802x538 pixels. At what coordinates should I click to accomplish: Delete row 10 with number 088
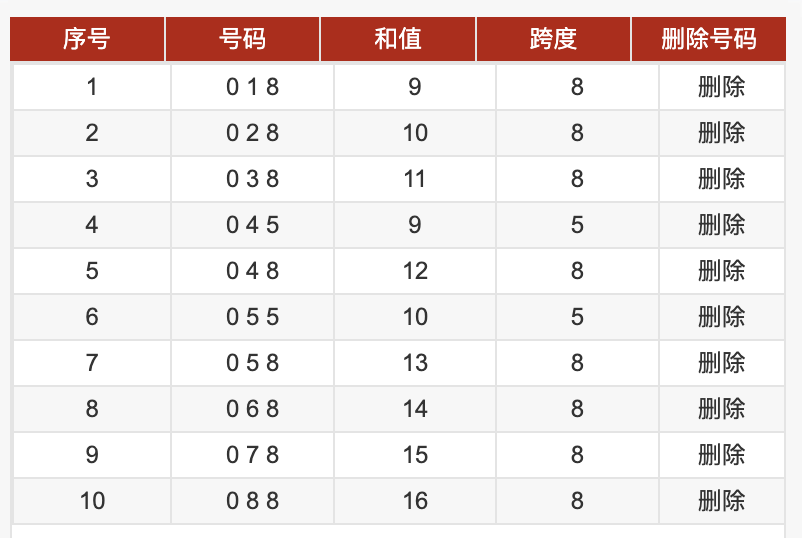(x=721, y=501)
